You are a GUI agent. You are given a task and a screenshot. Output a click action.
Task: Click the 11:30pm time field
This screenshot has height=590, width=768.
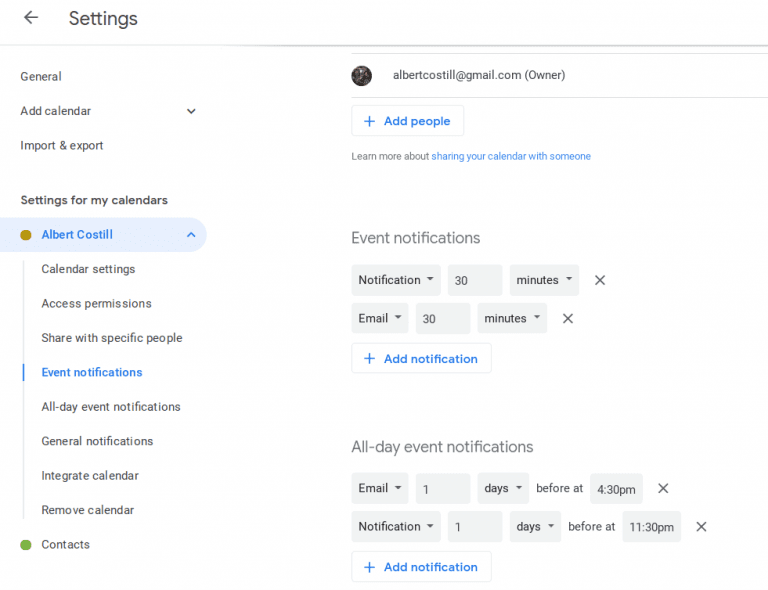[x=651, y=527]
